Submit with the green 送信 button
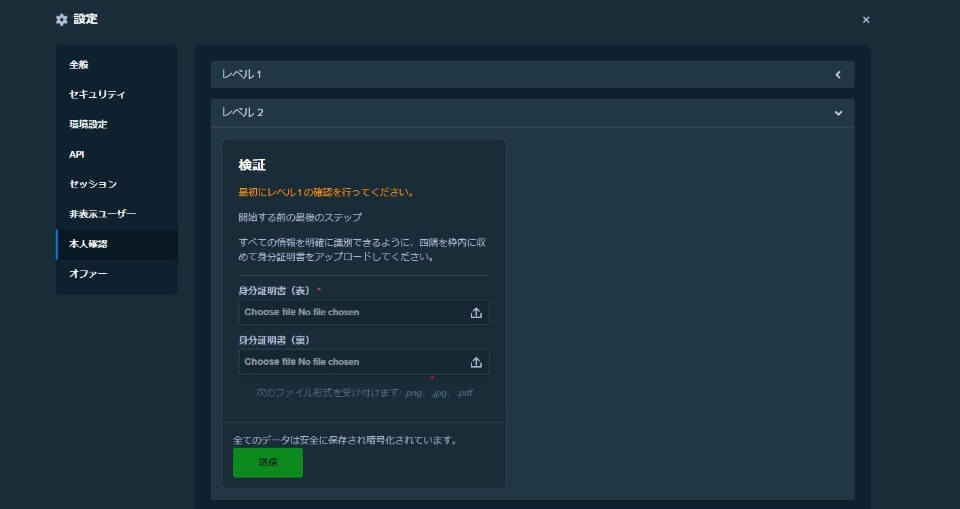This screenshot has height=509, width=960. (268, 462)
